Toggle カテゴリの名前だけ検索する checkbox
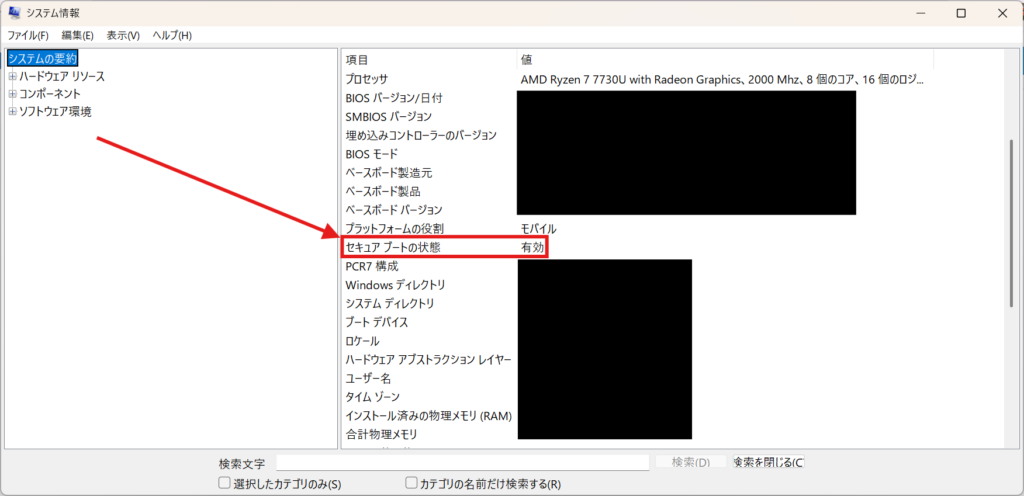Image resolution: width=1024 pixels, height=496 pixels. point(411,484)
